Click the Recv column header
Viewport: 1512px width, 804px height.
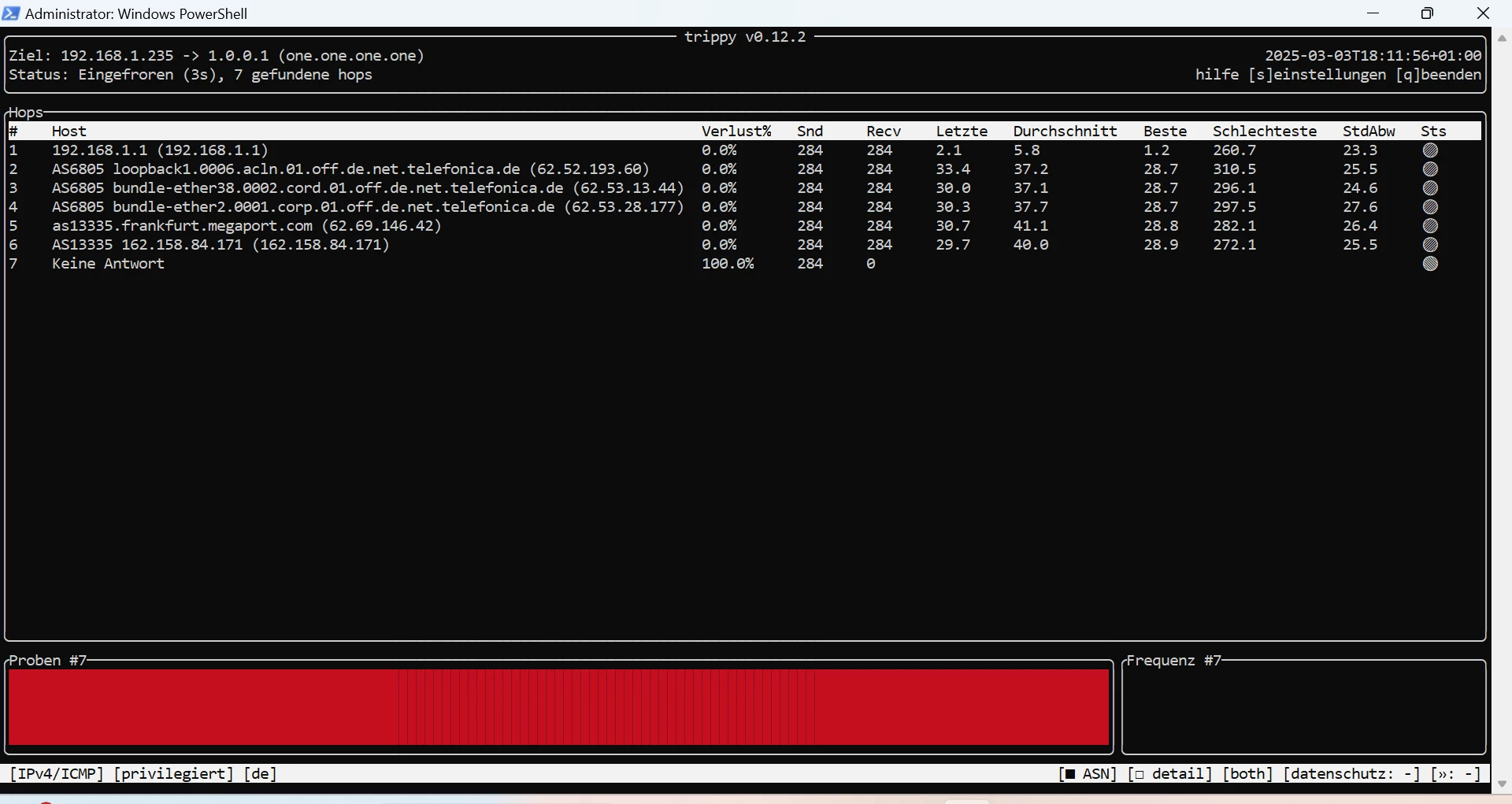tap(884, 132)
